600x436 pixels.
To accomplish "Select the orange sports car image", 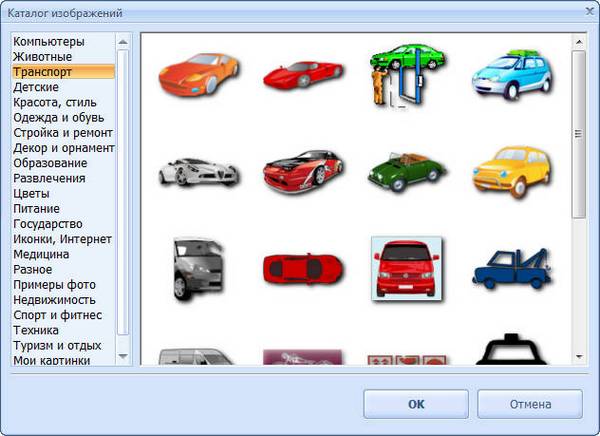I will click(199, 73).
